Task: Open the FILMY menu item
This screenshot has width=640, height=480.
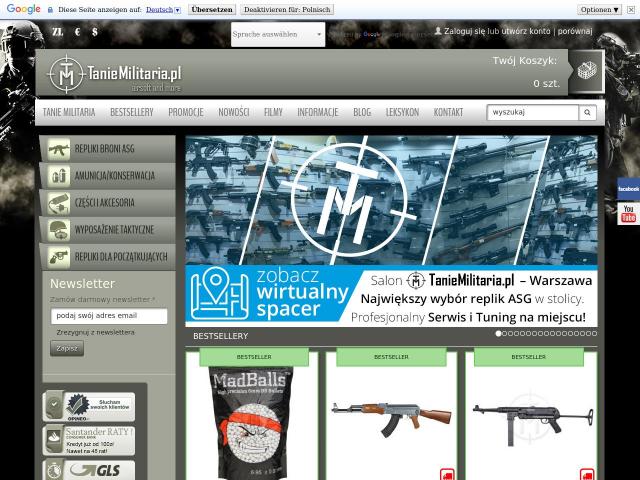Action: pos(273,112)
